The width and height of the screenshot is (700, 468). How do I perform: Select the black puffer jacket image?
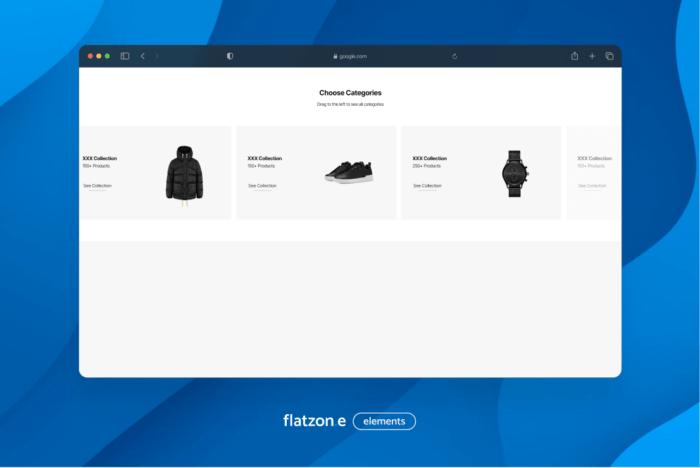click(184, 172)
